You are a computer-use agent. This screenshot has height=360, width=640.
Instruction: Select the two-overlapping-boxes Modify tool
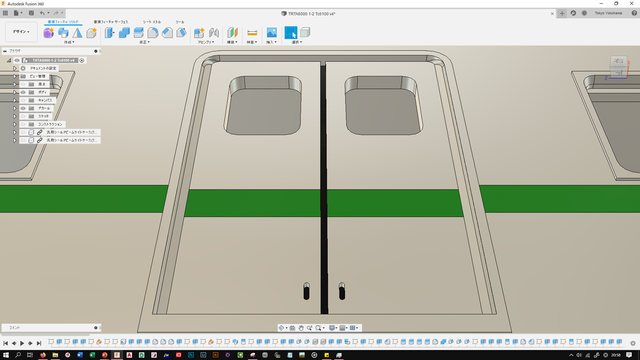(124, 33)
